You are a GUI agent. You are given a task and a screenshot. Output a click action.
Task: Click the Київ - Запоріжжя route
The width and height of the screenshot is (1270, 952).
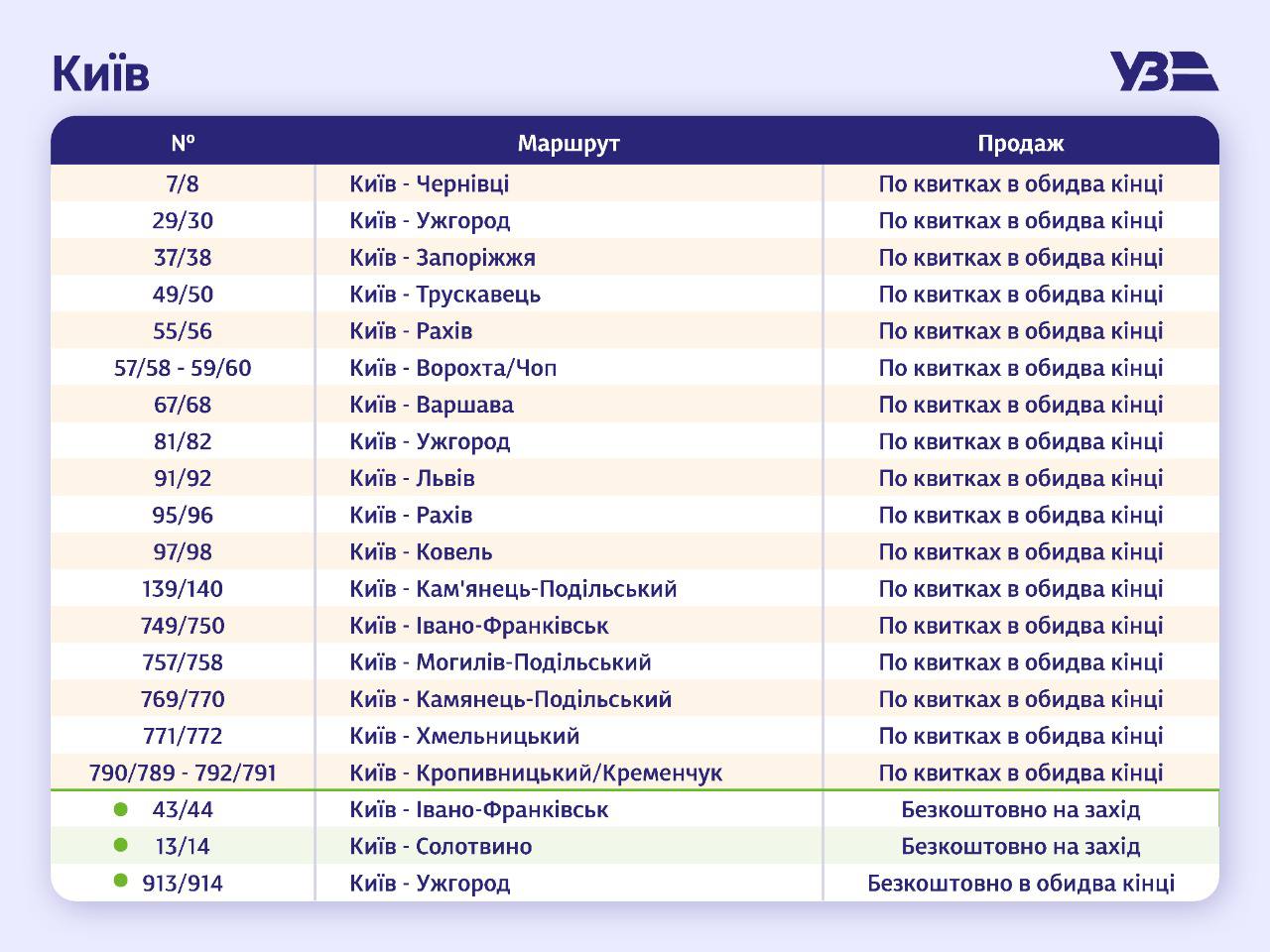442,258
